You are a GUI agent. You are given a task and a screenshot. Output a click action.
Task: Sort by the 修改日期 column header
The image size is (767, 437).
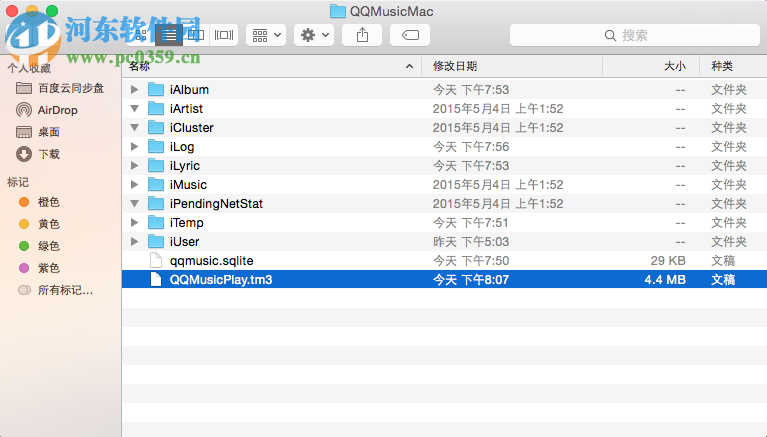pyautogui.click(x=512, y=66)
